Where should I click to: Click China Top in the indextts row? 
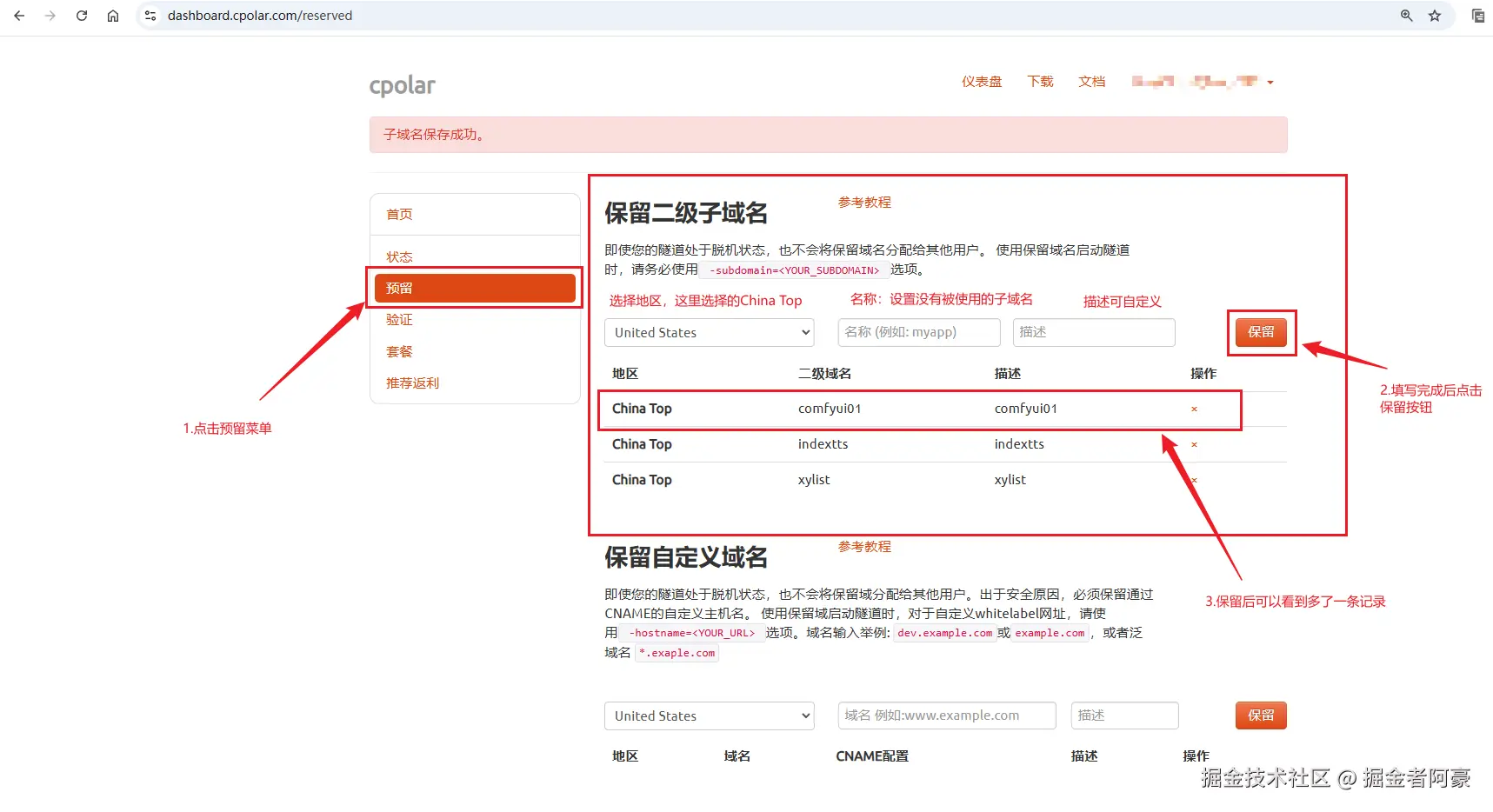642,444
